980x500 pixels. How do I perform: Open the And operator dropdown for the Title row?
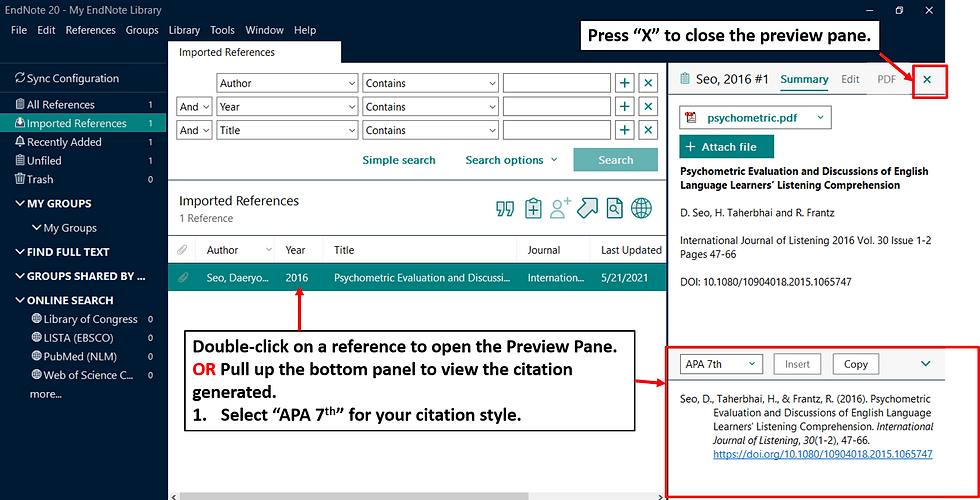click(x=194, y=130)
